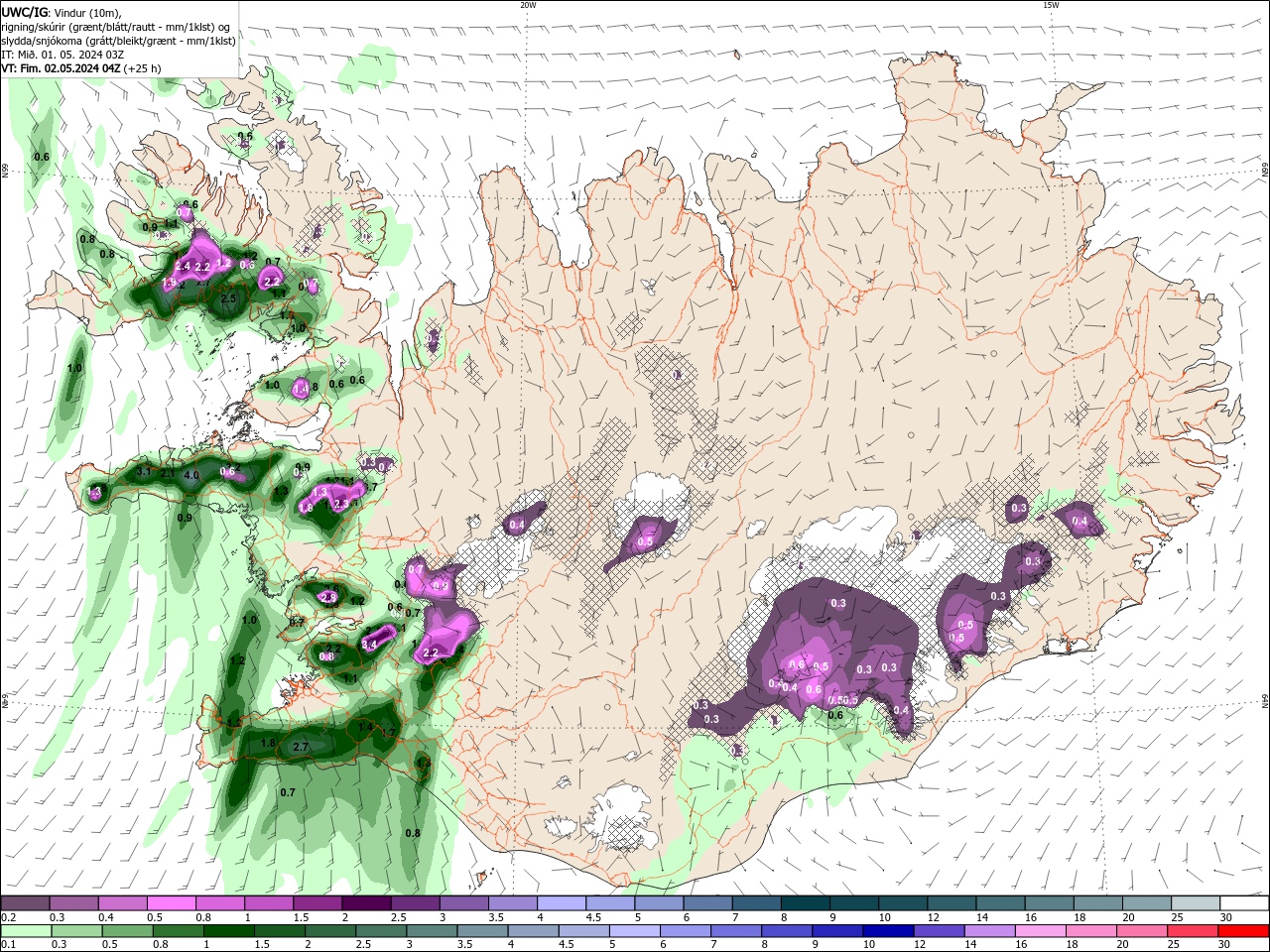Screen dimensions: 1270x952
Task: Select the dark mauve 0.2 legend swatch
Action: click(x=26, y=903)
